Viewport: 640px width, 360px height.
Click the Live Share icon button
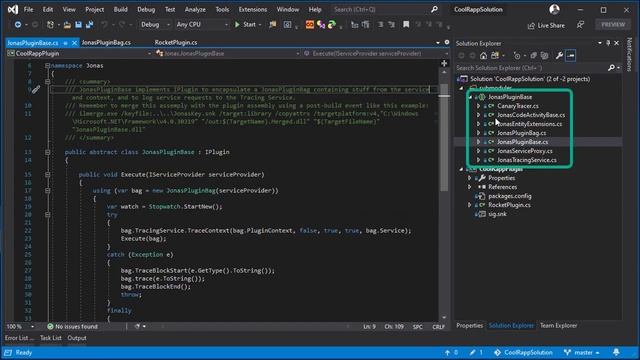click(x=546, y=25)
